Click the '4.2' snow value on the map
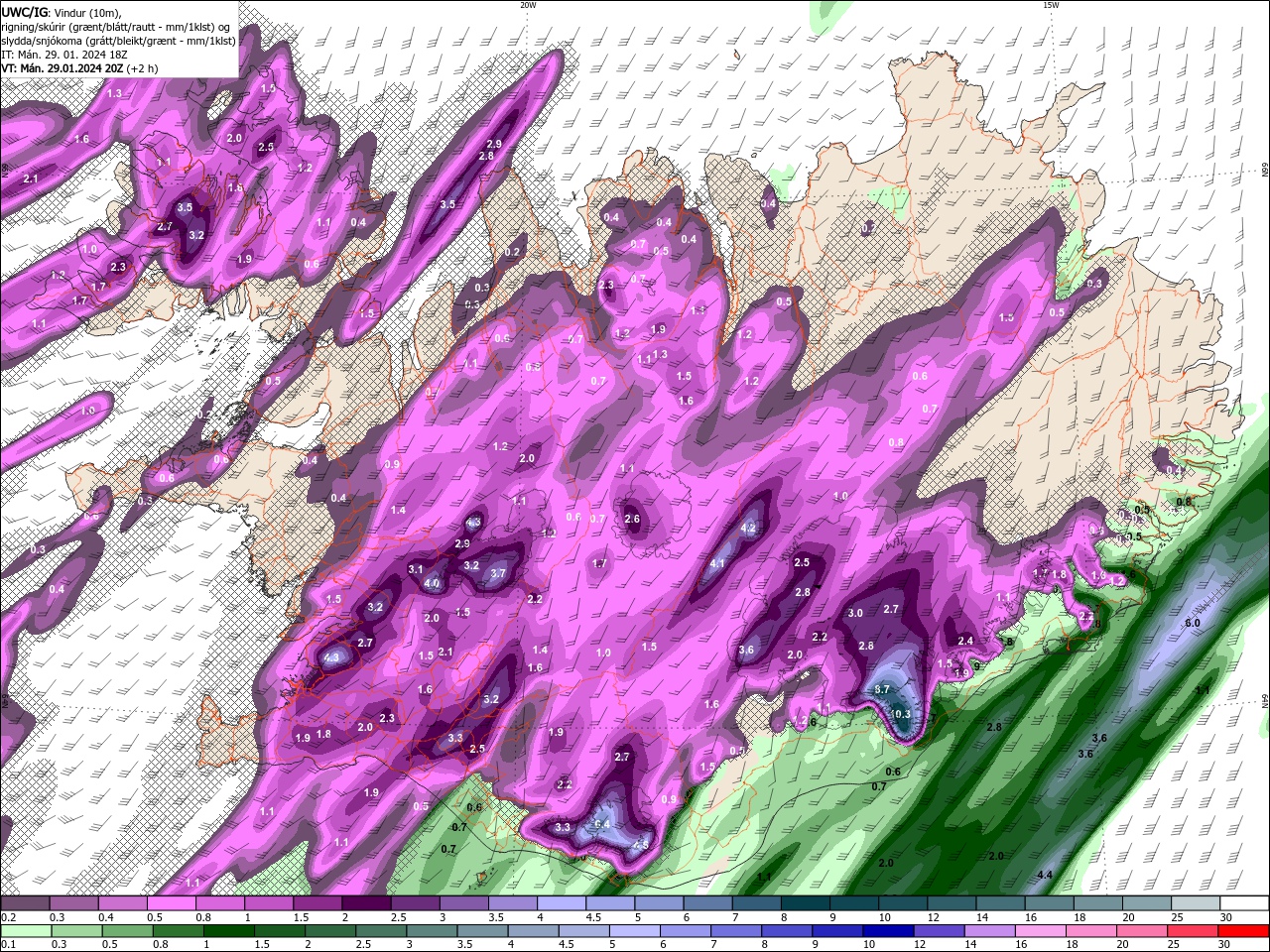Screen dimensions: 1270x952 coord(749,529)
